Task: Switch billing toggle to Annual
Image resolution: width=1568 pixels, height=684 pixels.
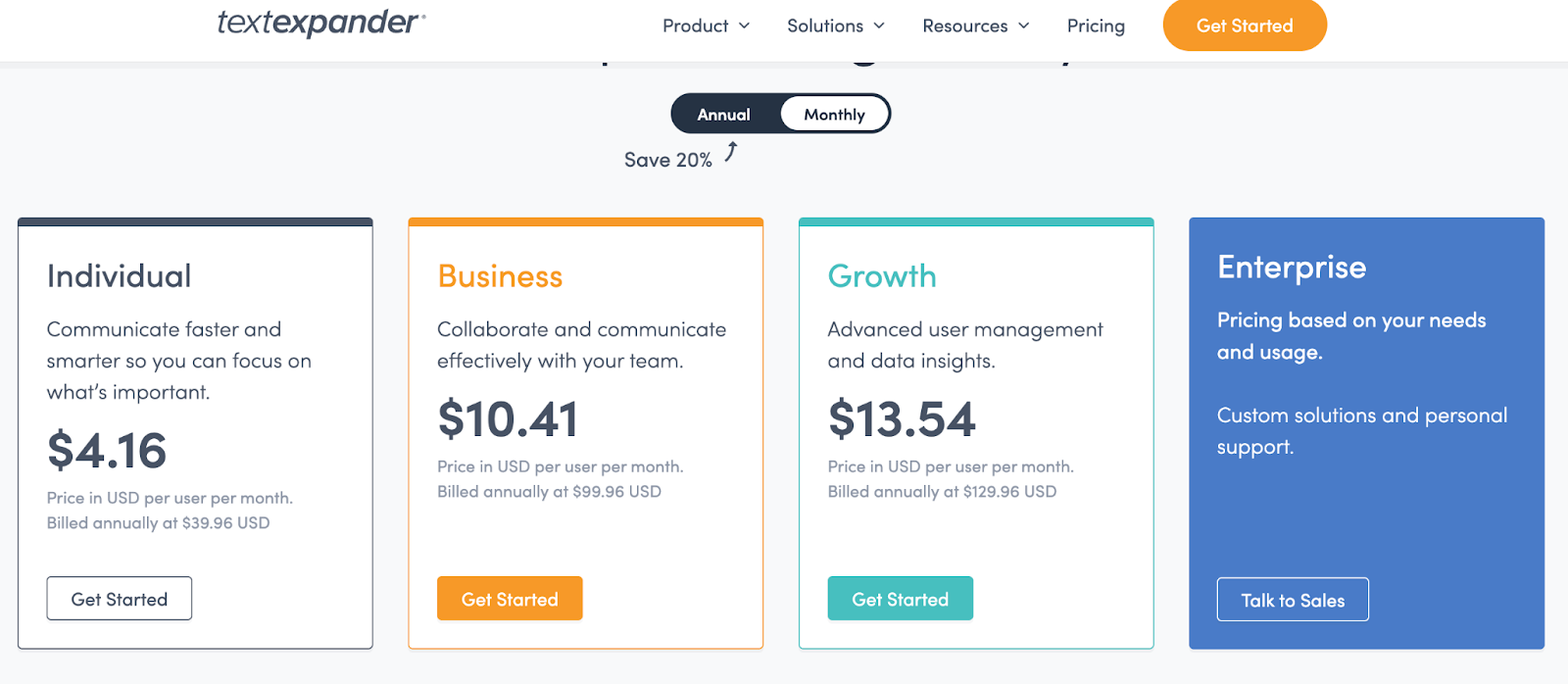Action: click(x=724, y=115)
